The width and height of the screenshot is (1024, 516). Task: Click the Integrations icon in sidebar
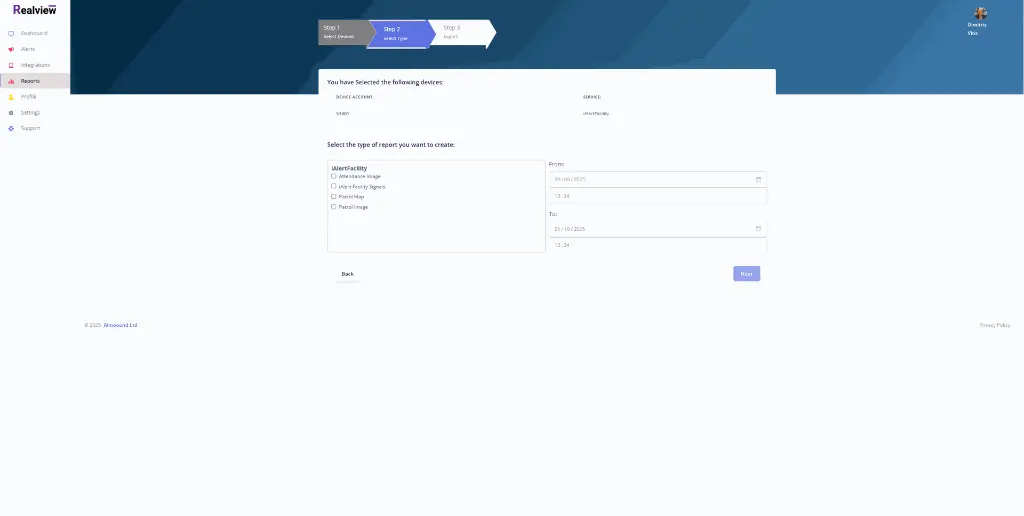click(x=11, y=65)
